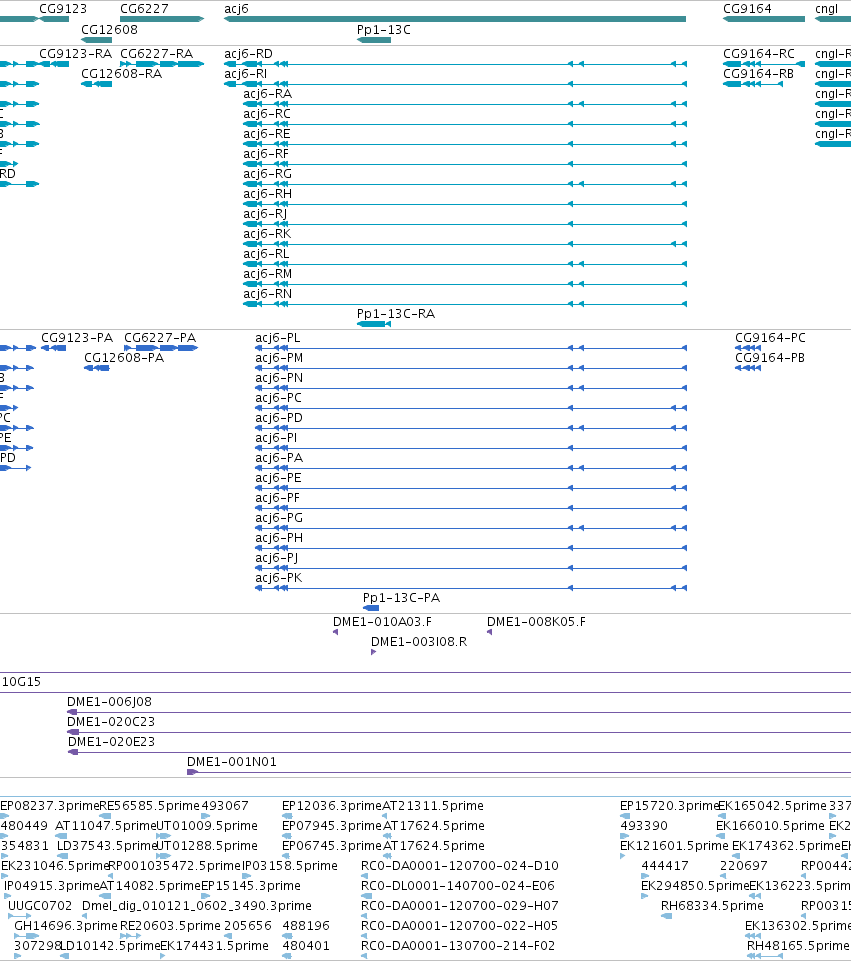Click protein label Pp1-13C-PA
This screenshot has width=851, height=961.
click(401, 598)
